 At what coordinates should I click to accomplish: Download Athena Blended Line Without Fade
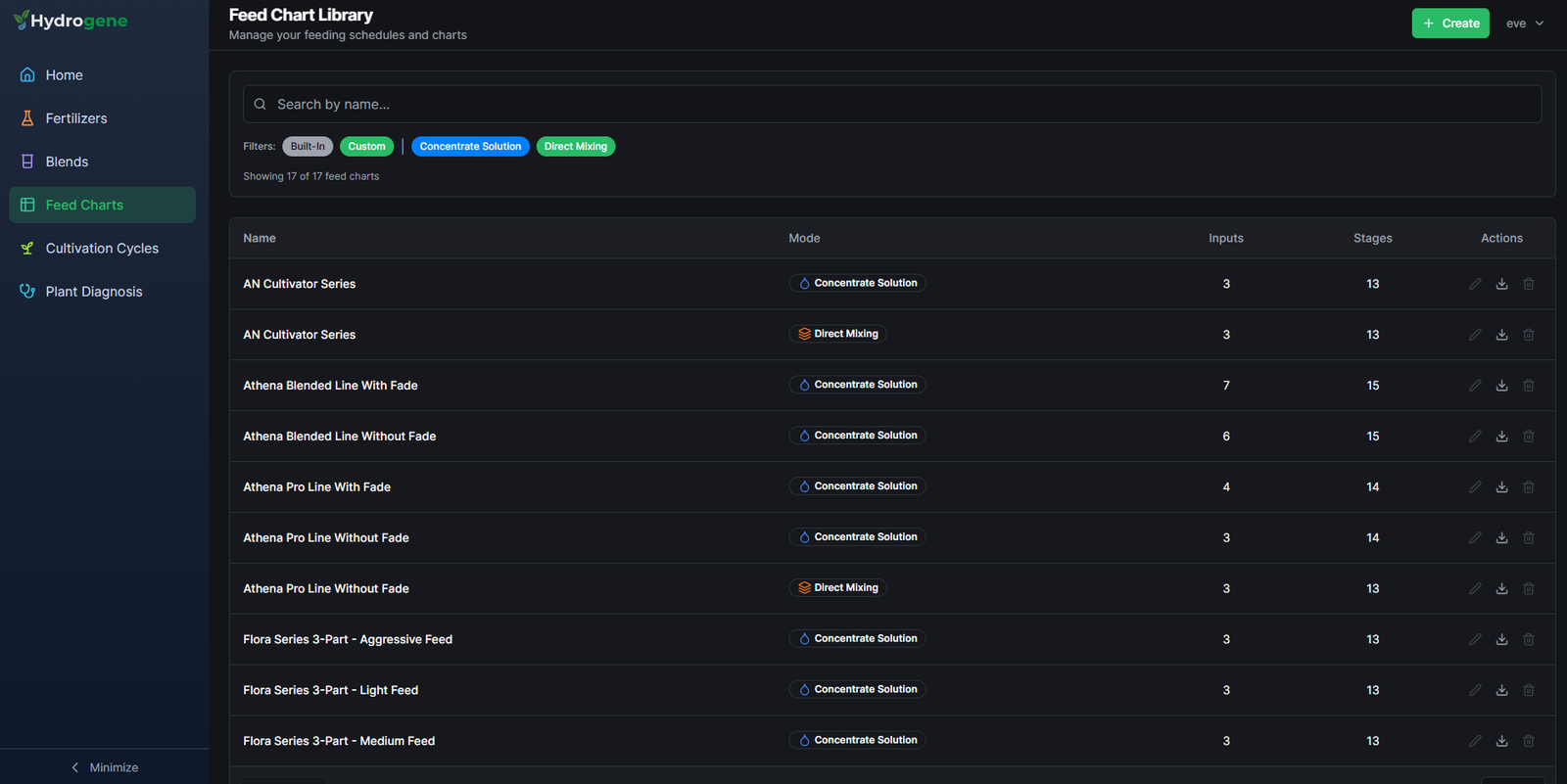1501,437
